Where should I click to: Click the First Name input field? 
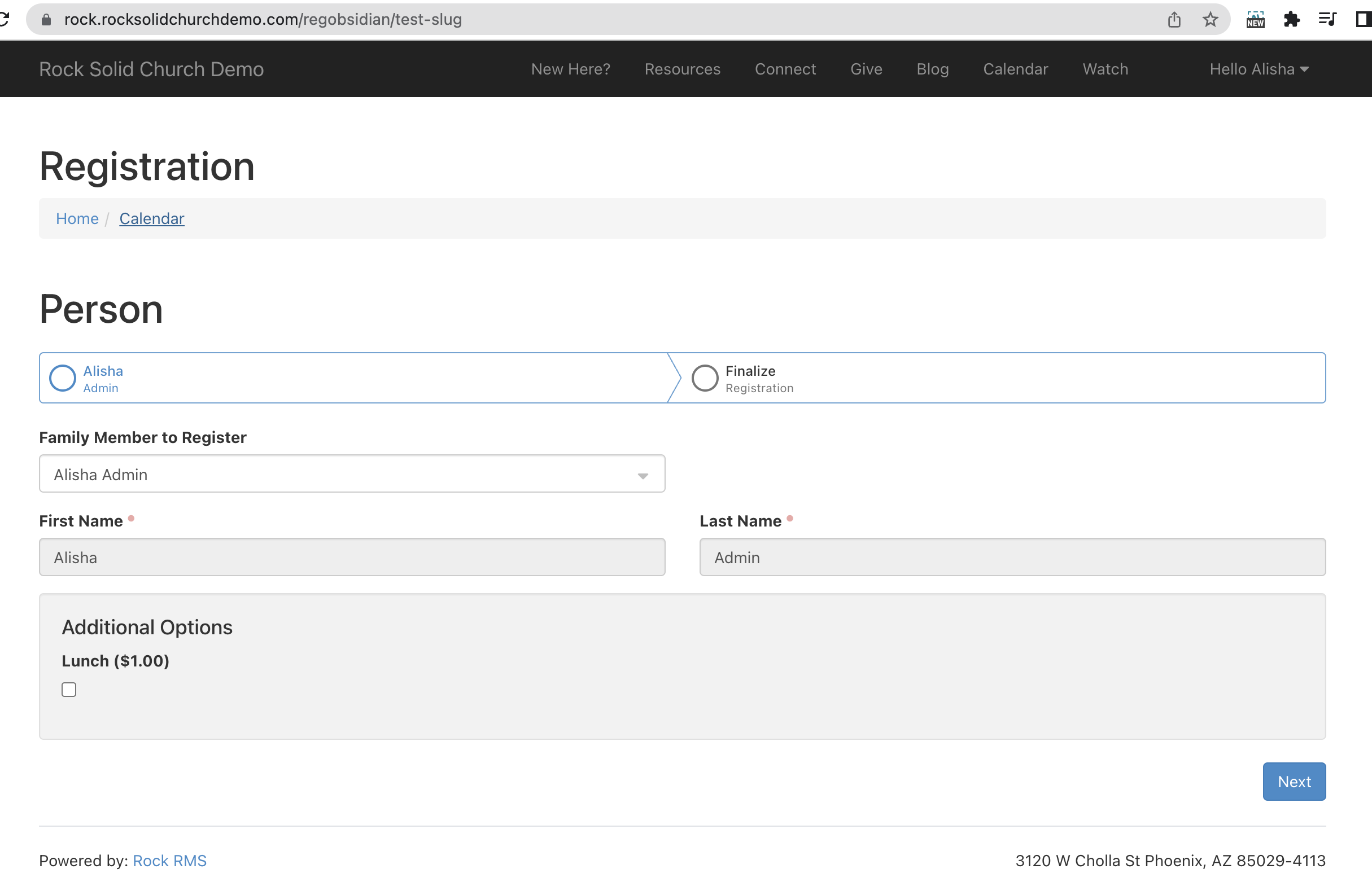coord(352,557)
